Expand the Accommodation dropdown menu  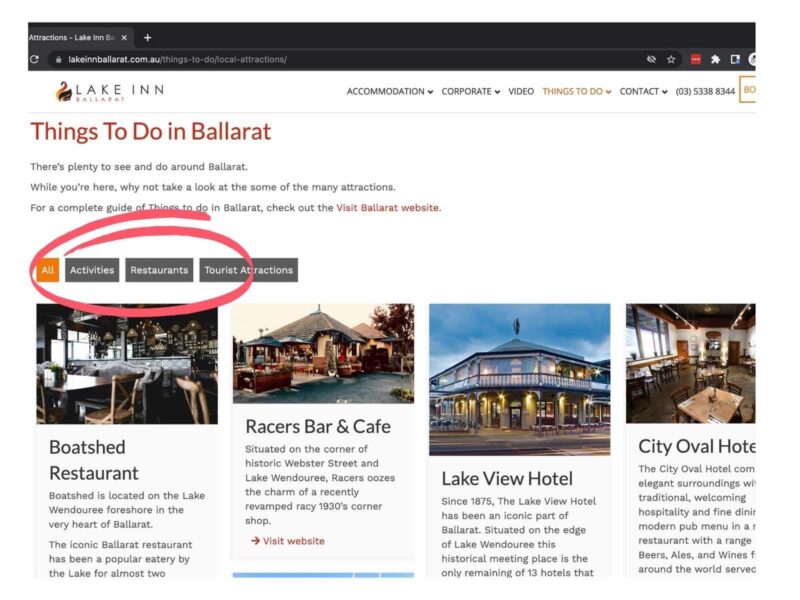(390, 91)
